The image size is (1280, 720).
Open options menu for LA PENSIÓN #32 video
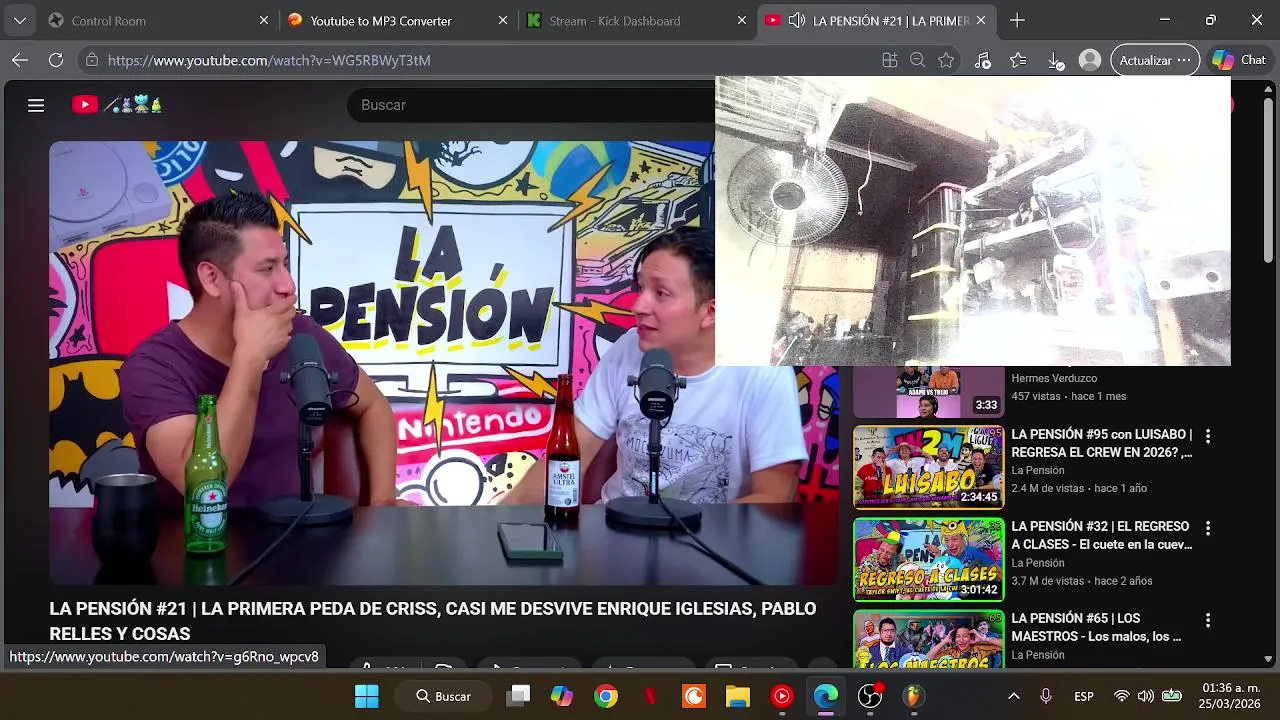coord(1207,528)
